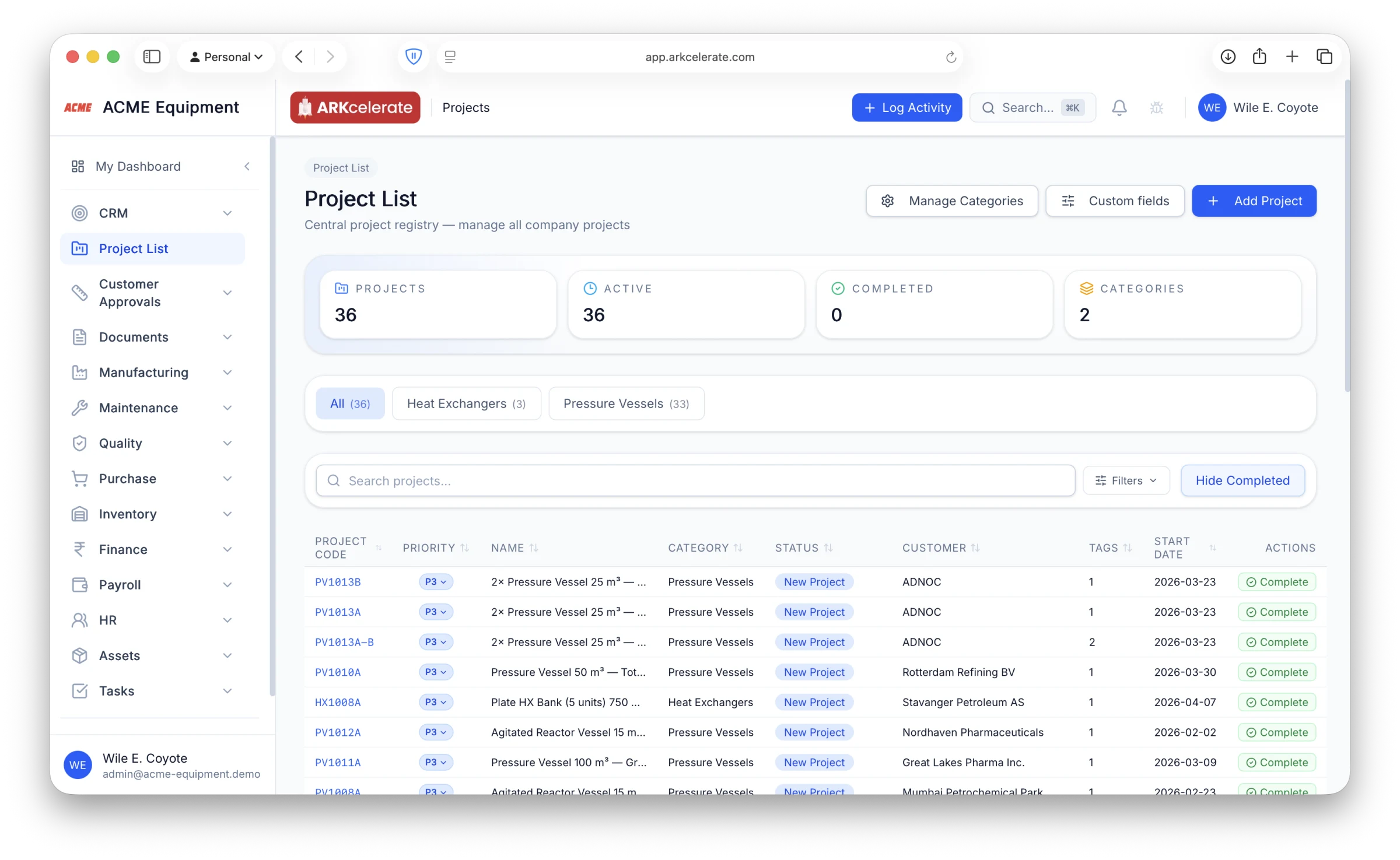Click the Log Activity button
This screenshot has height=860, width=1400.
tap(907, 108)
